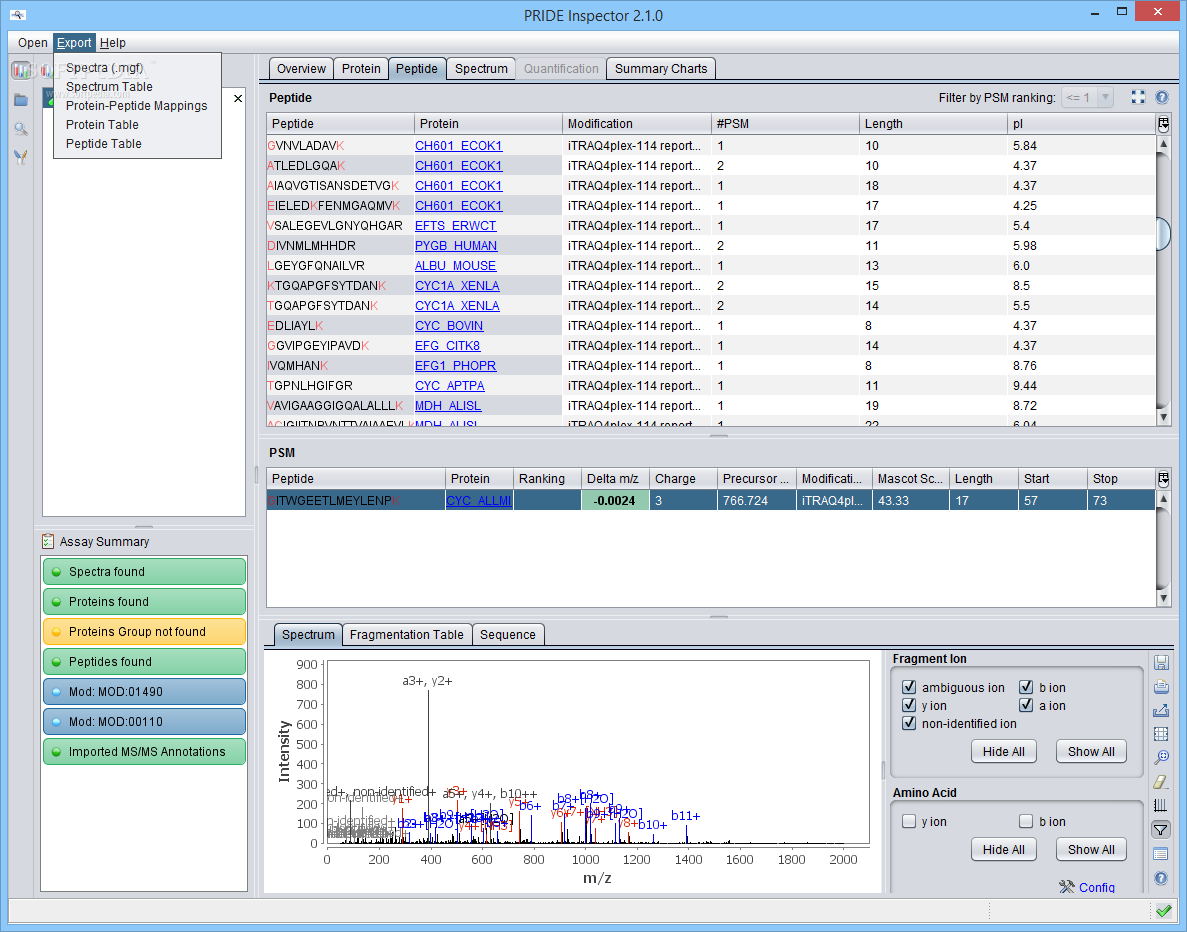Click the PSM table scroll-down arrow

1164,598
